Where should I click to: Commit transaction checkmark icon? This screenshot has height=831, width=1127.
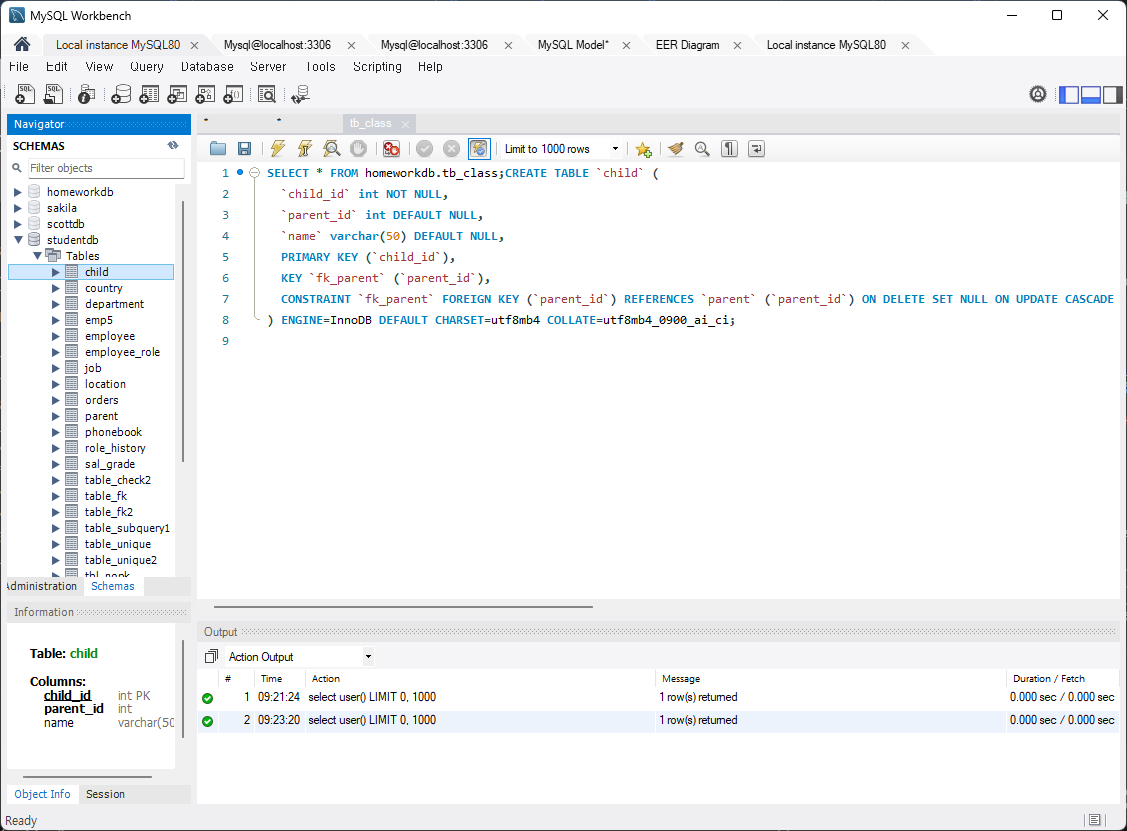click(x=425, y=149)
